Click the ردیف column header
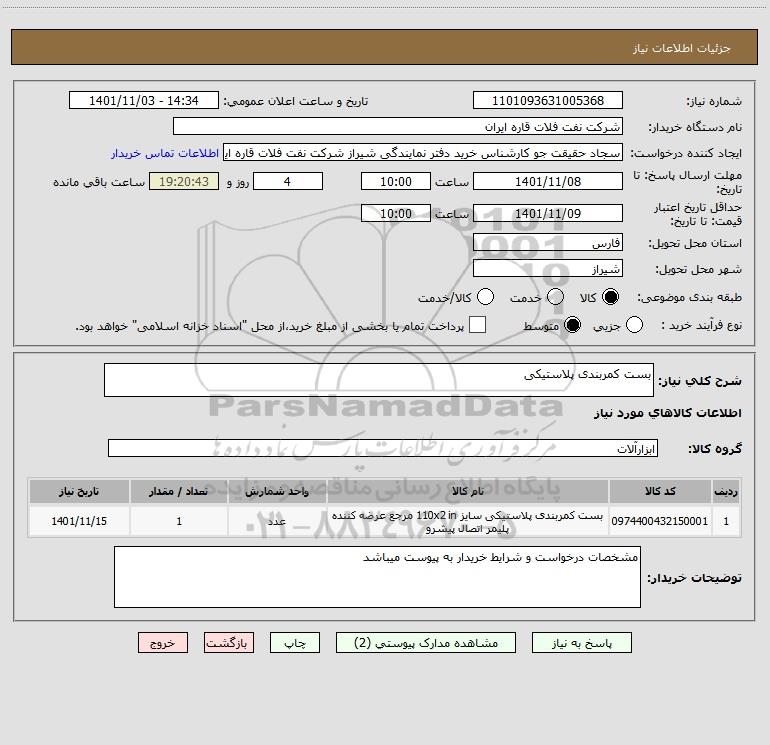 click(726, 491)
